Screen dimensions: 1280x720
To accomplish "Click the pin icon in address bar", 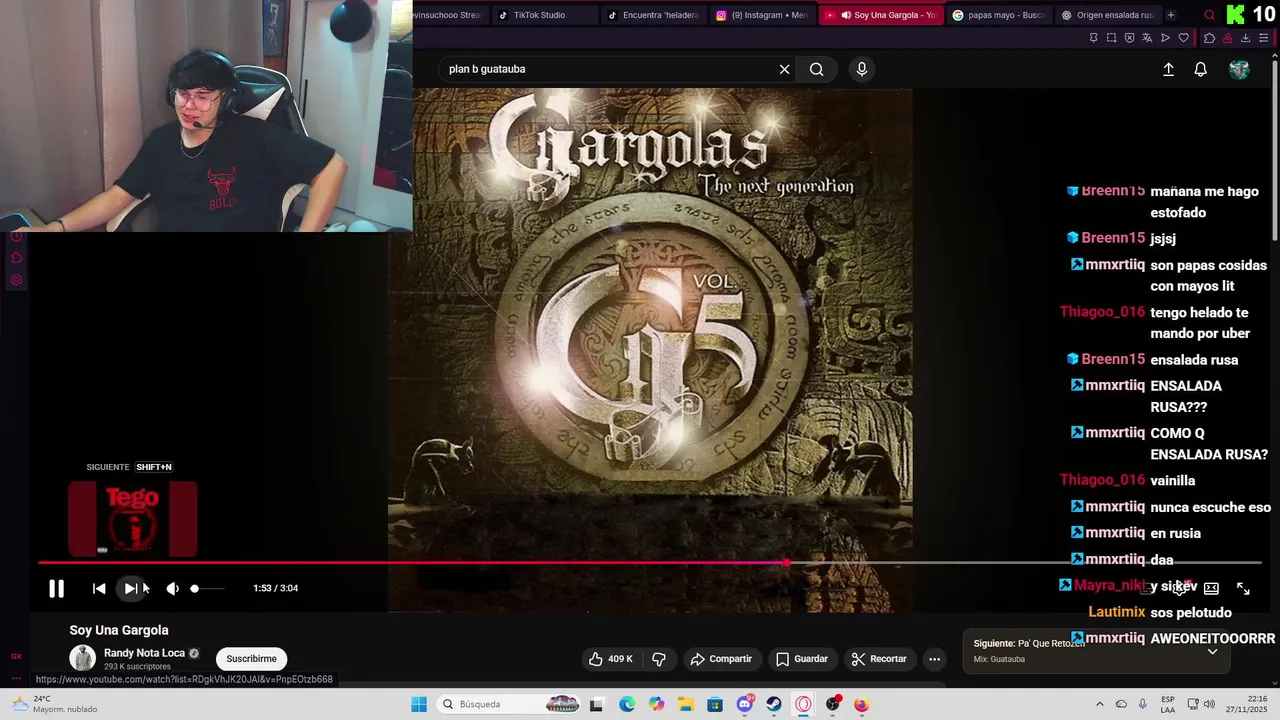I will pyautogui.click(x=1093, y=38).
